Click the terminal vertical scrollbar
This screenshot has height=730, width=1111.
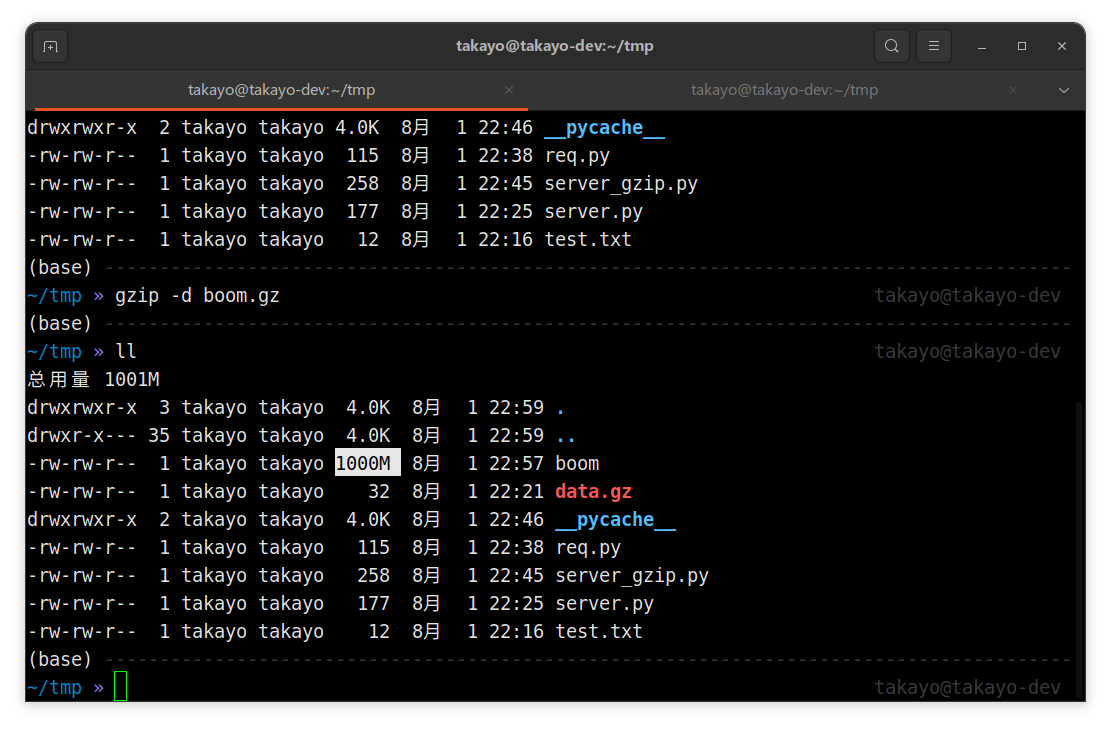tap(1078, 548)
